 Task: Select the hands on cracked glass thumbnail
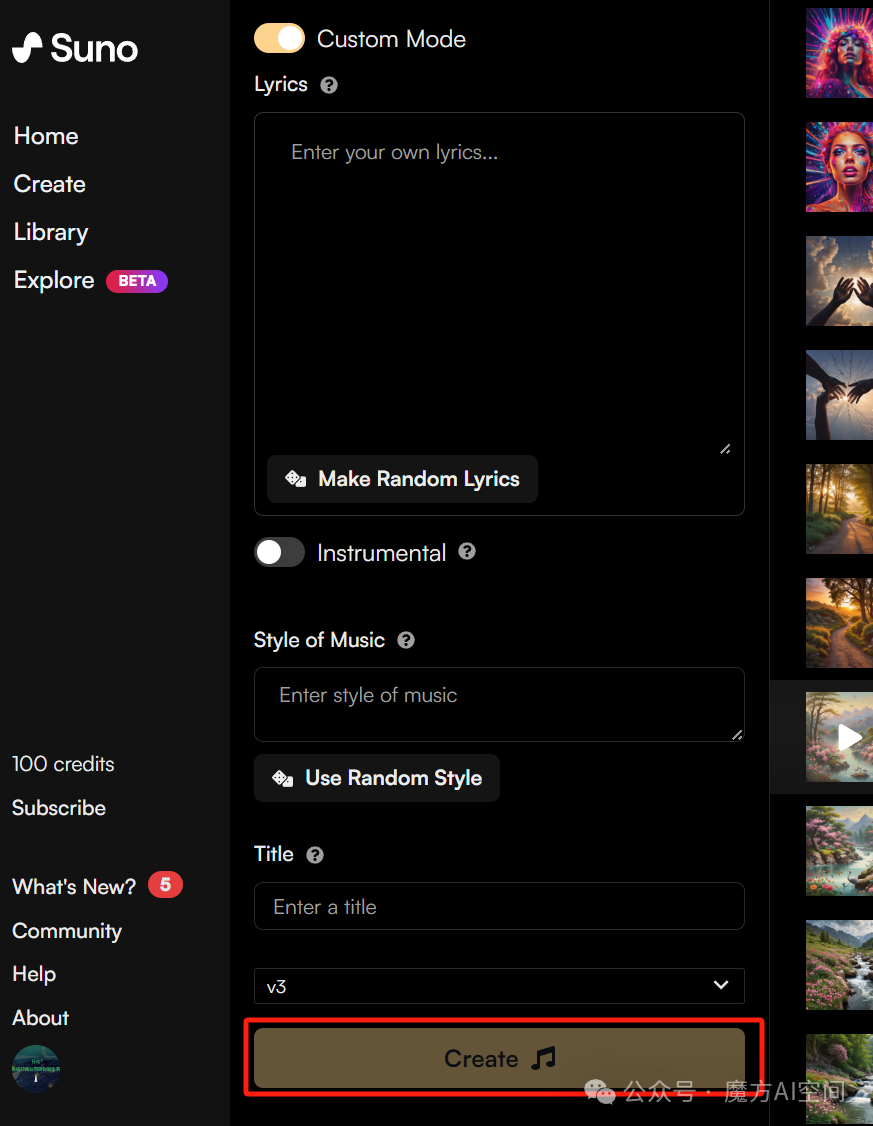pyautogui.click(x=839, y=395)
